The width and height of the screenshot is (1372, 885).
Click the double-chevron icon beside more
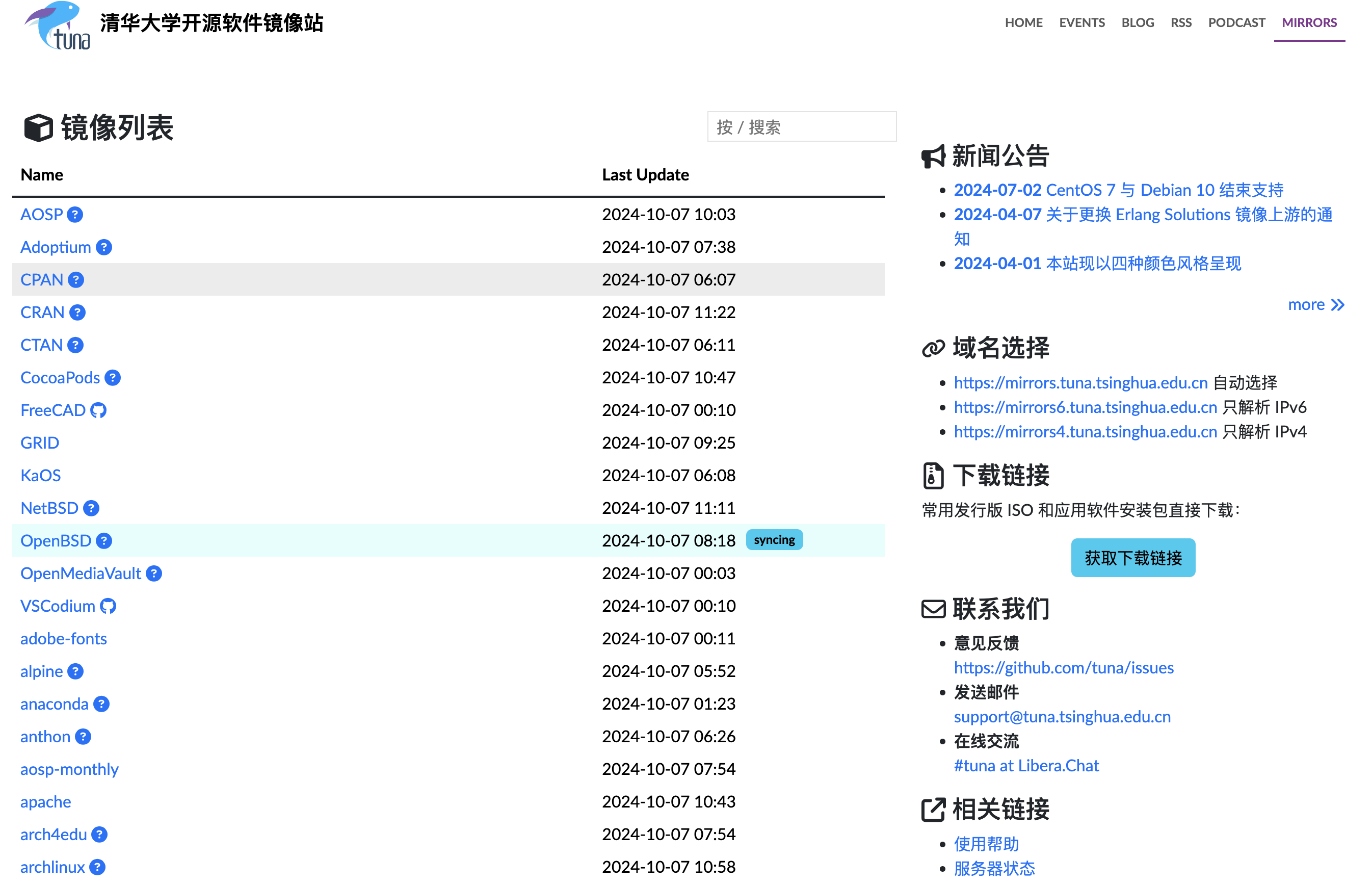click(1337, 305)
